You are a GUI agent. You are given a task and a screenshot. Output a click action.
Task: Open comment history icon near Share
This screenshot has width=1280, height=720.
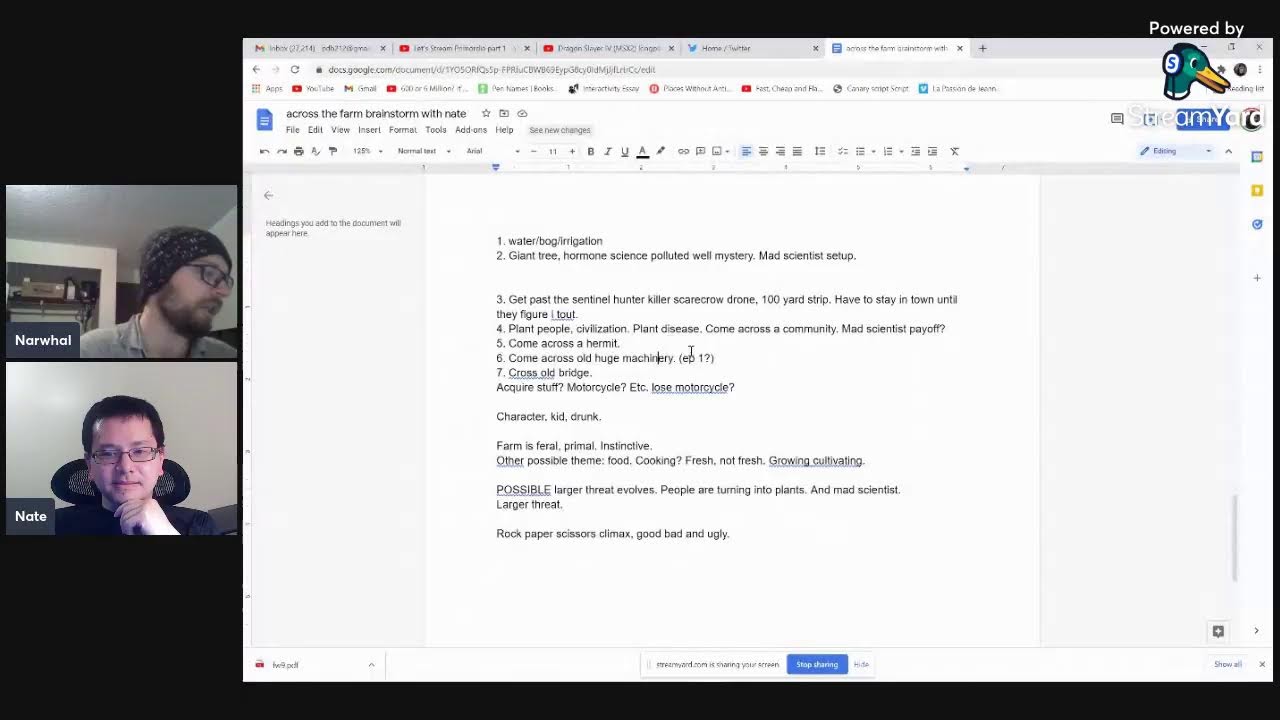(1117, 119)
